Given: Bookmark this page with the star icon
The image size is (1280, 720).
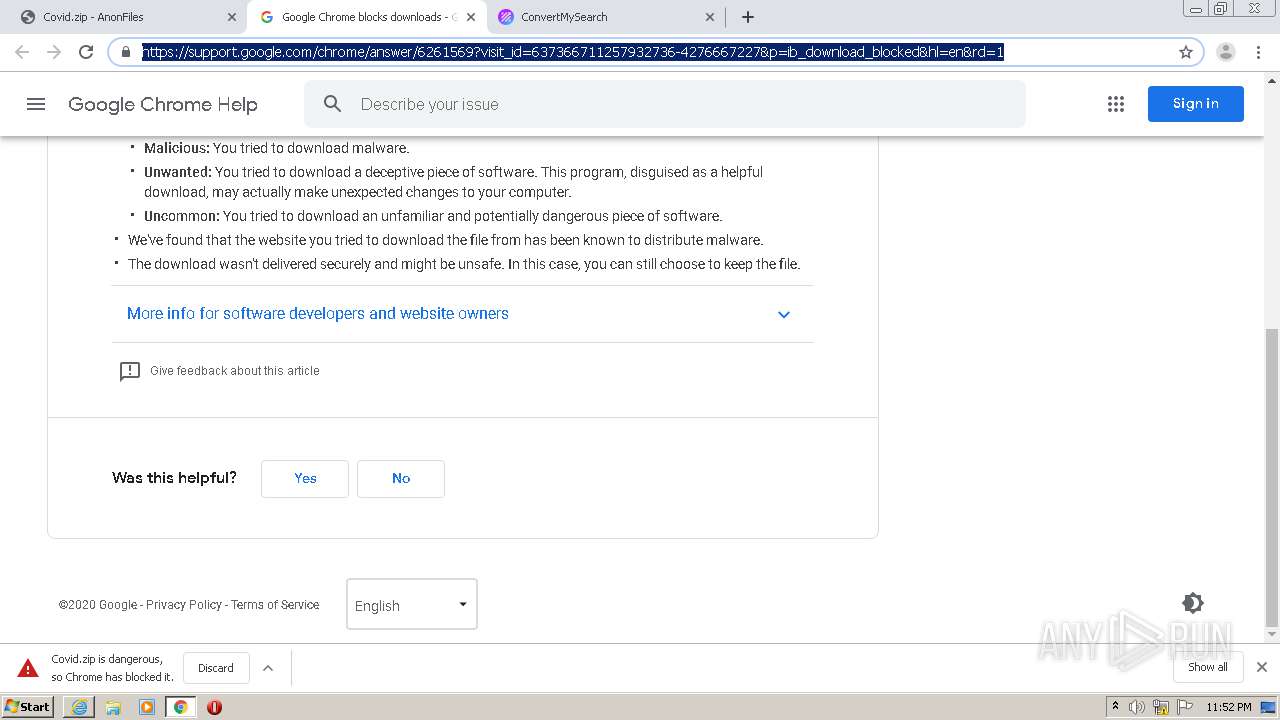Looking at the screenshot, I should 1186,52.
